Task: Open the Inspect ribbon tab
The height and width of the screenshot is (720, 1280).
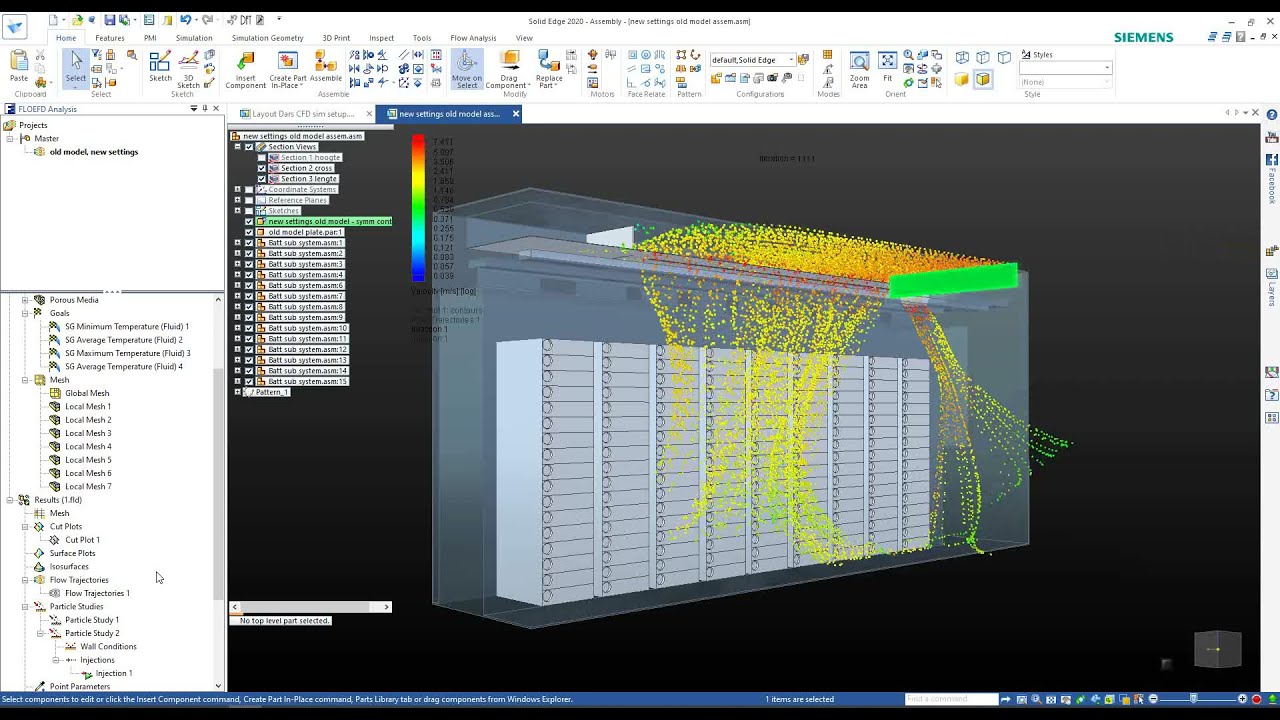Action: tap(381, 38)
